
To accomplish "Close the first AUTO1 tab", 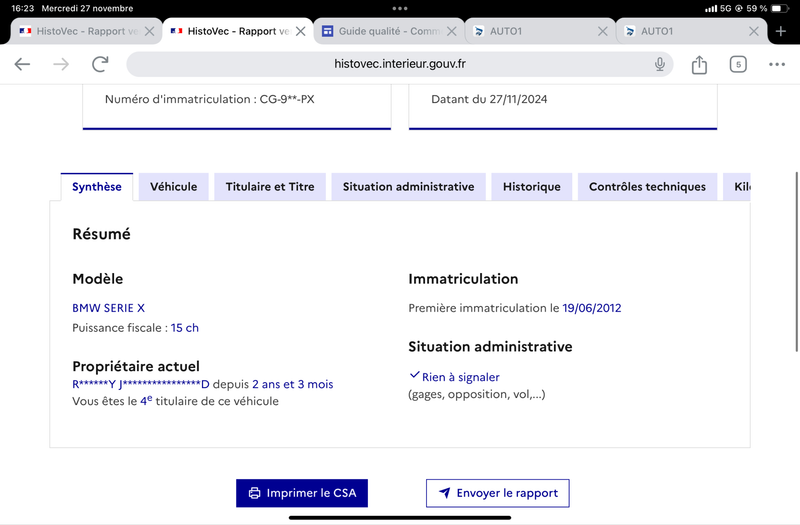I will pos(603,31).
